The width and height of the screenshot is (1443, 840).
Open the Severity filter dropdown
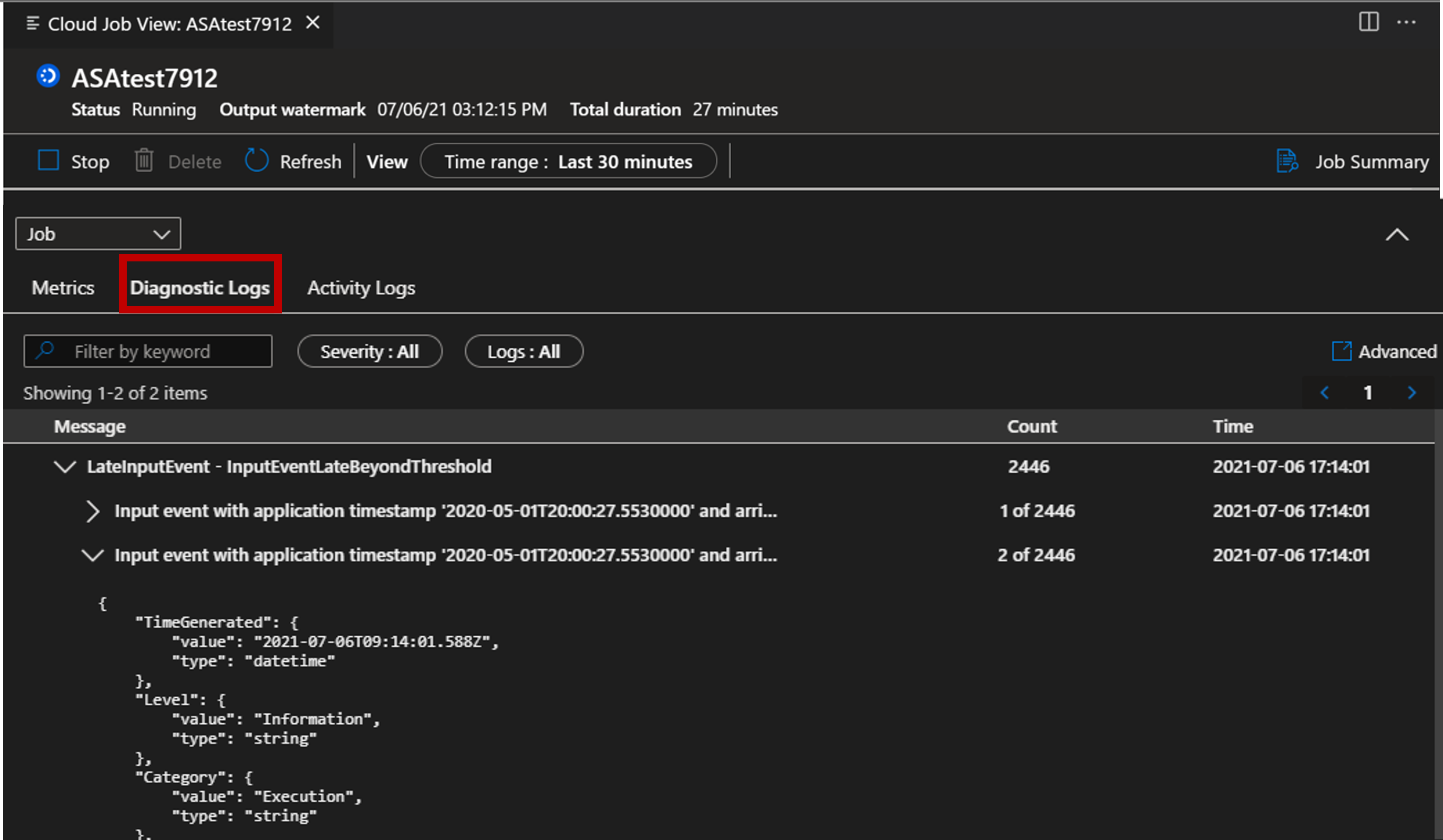(371, 351)
